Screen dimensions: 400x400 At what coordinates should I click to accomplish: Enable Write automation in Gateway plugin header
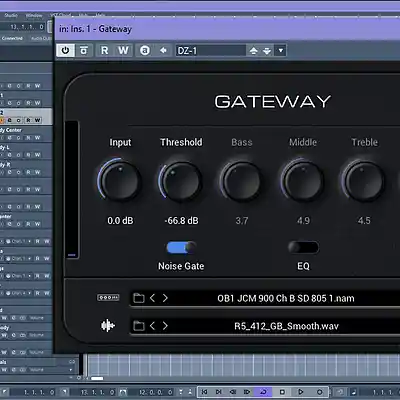click(x=123, y=50)
